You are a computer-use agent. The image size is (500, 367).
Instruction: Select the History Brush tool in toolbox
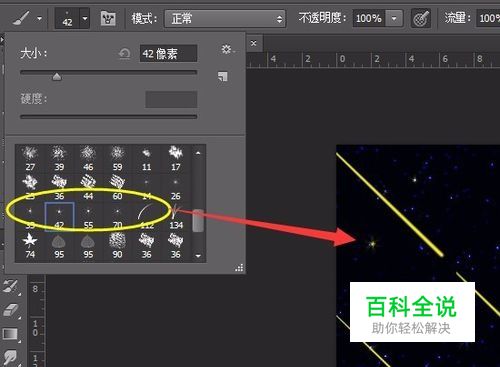pos(11,287)
